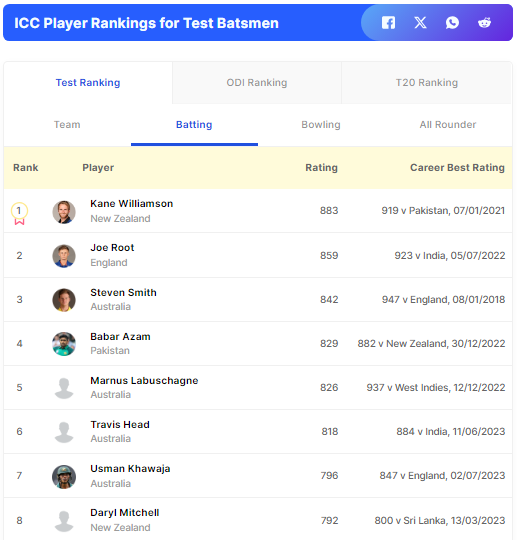Open Babar Azam player link

tap(120, 336)
